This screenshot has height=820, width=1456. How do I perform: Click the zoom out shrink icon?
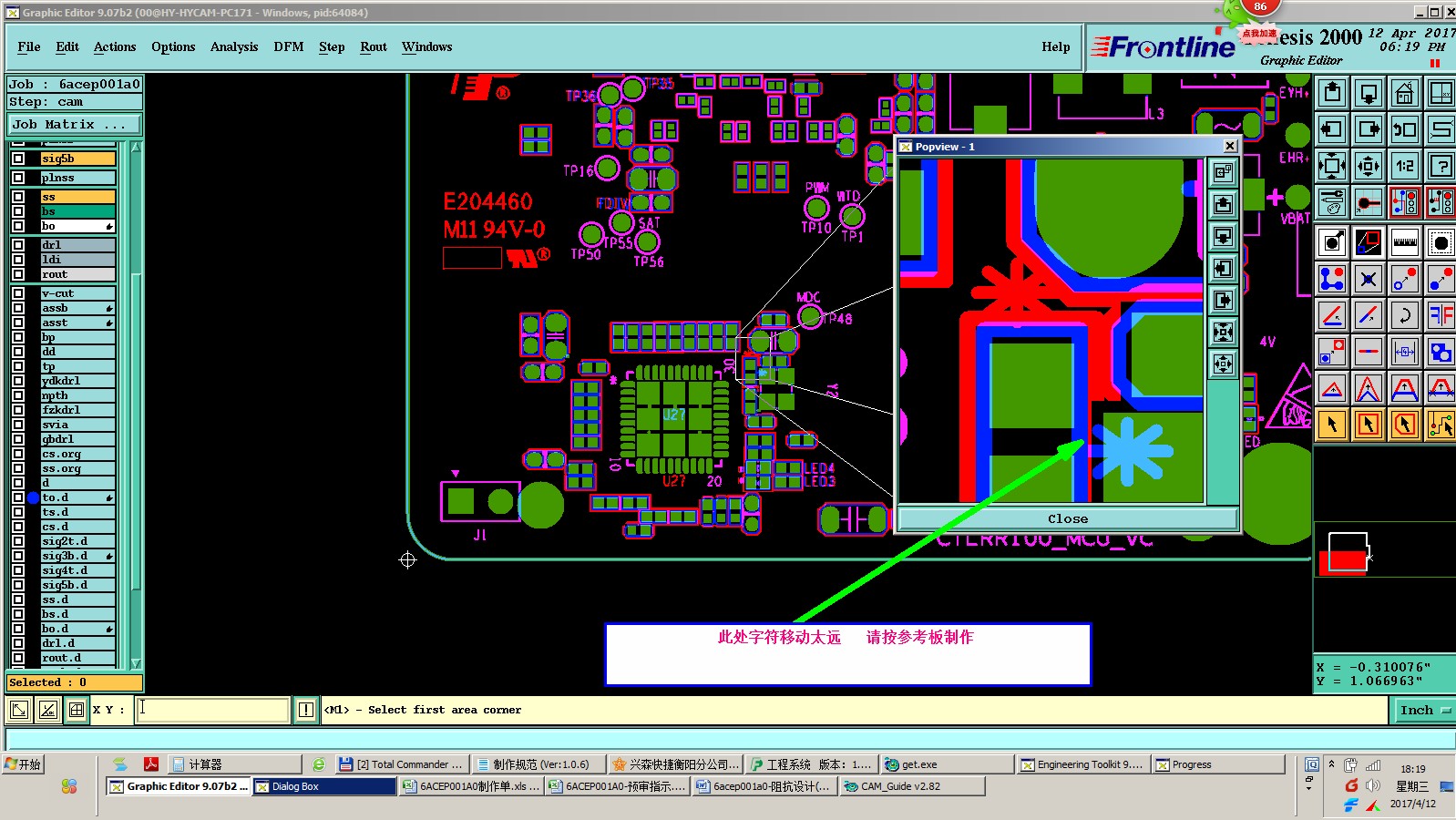(1369, 166)
